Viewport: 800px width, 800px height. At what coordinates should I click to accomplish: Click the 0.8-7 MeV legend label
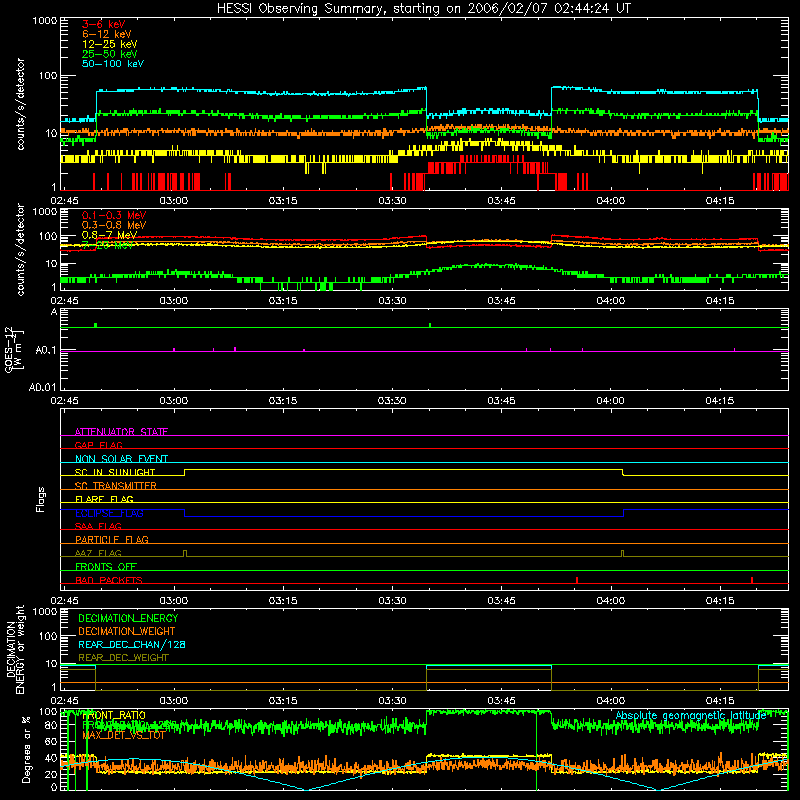click(x=110, y=235)
